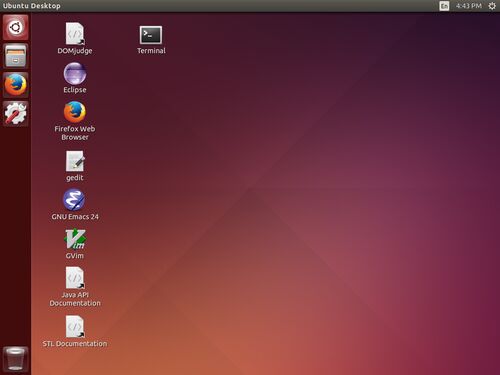This screenshot has width=500, height=375.
Task: Select the "Terminal" icon label
Action: [151, 51]
